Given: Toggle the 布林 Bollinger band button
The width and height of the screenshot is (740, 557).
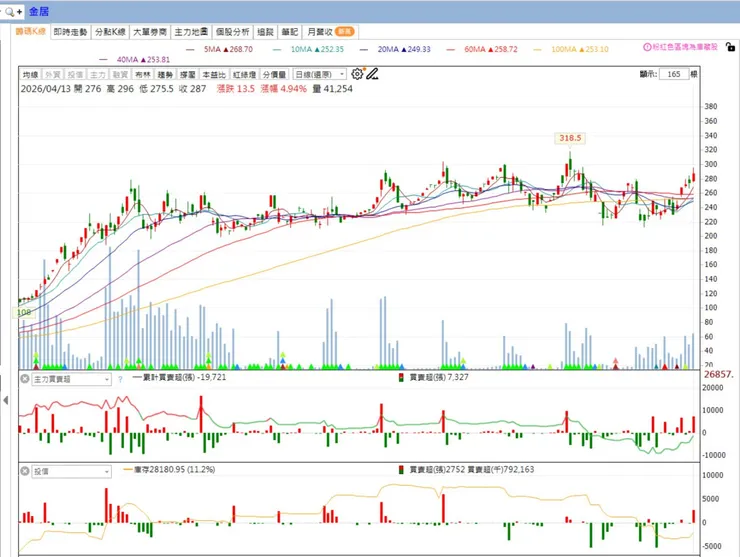Looking at the screenshot, I should (143, 75).
